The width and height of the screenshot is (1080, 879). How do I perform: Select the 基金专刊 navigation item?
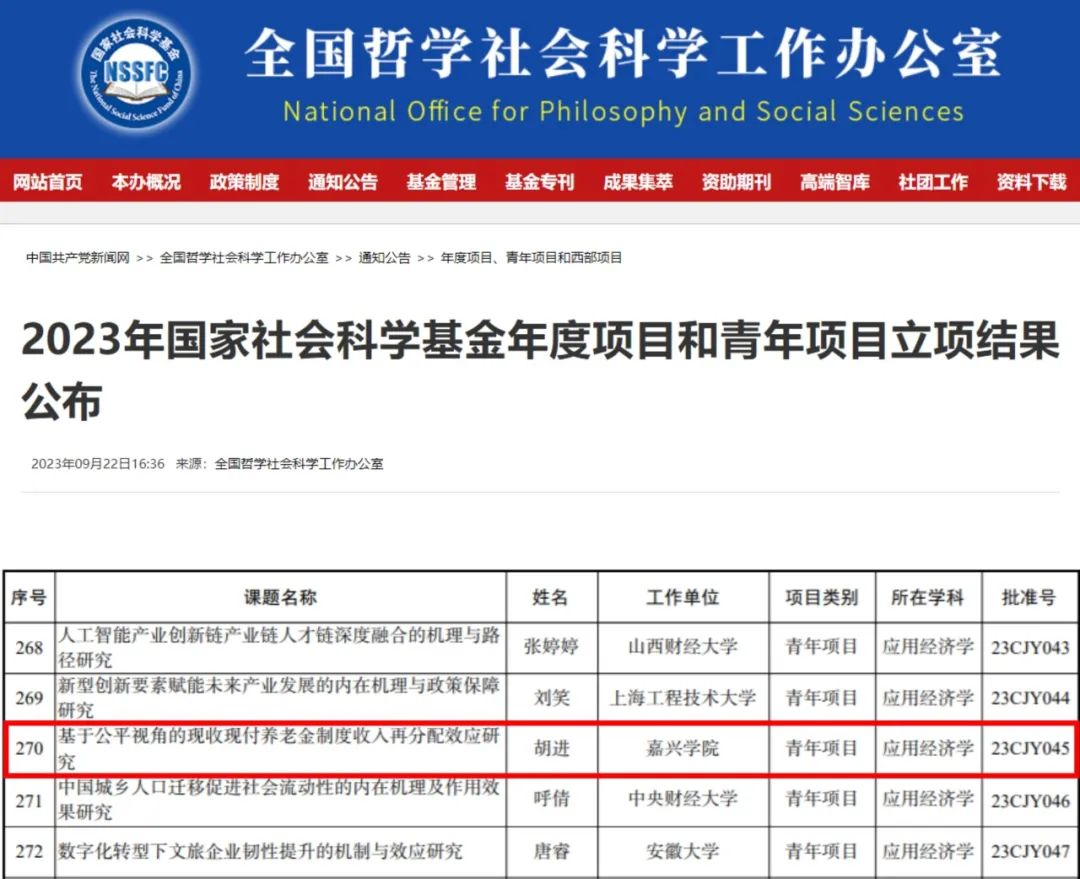[539, 182]
